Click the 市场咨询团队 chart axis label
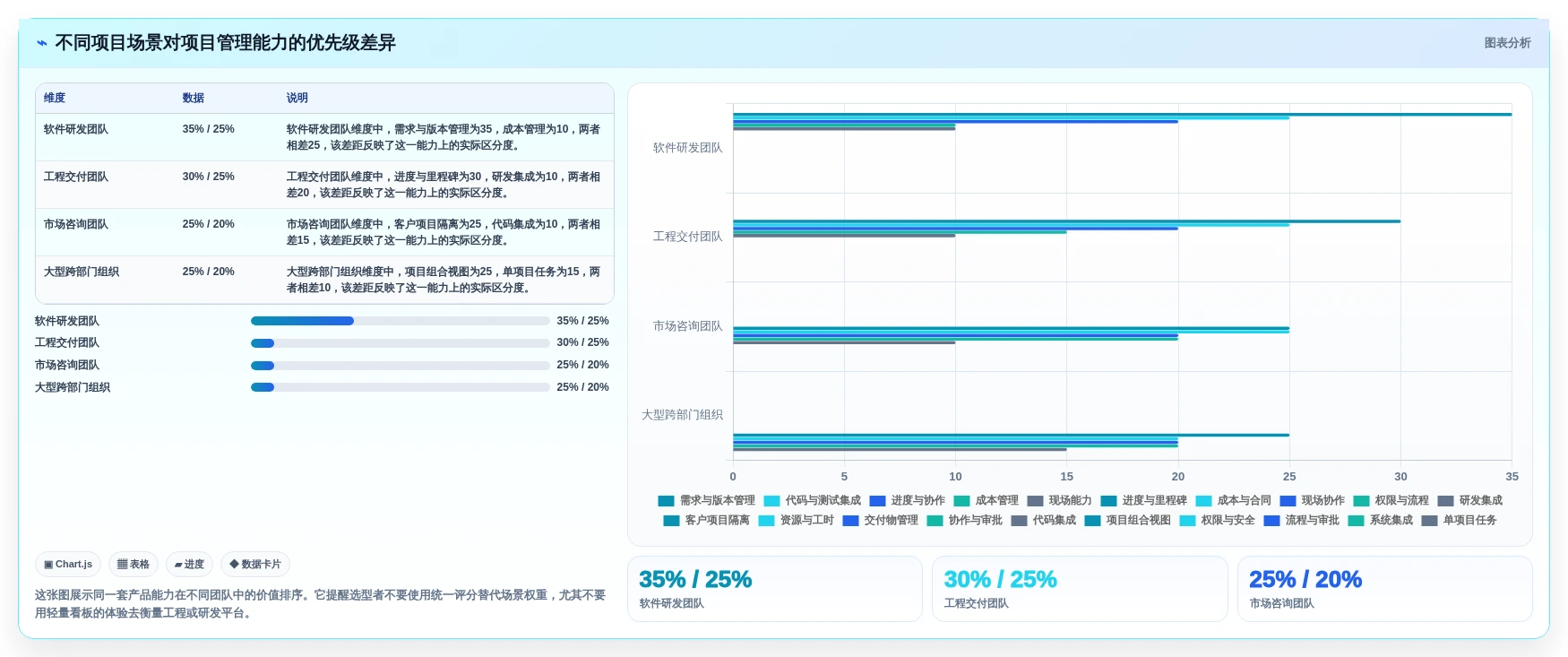Screen dimensions: 1568x657 point(687,326)
